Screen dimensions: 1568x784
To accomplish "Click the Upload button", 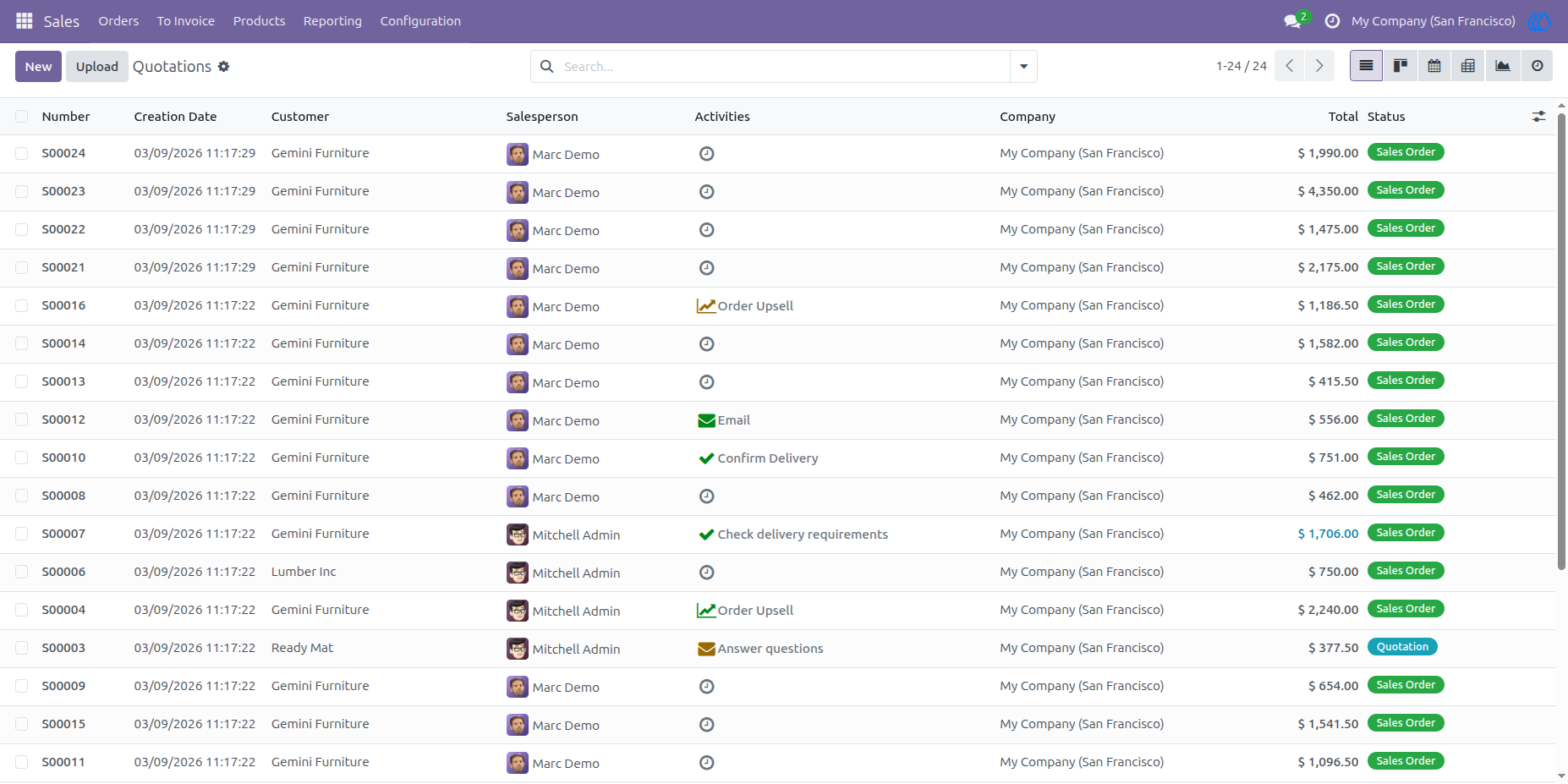I will 97,66.
